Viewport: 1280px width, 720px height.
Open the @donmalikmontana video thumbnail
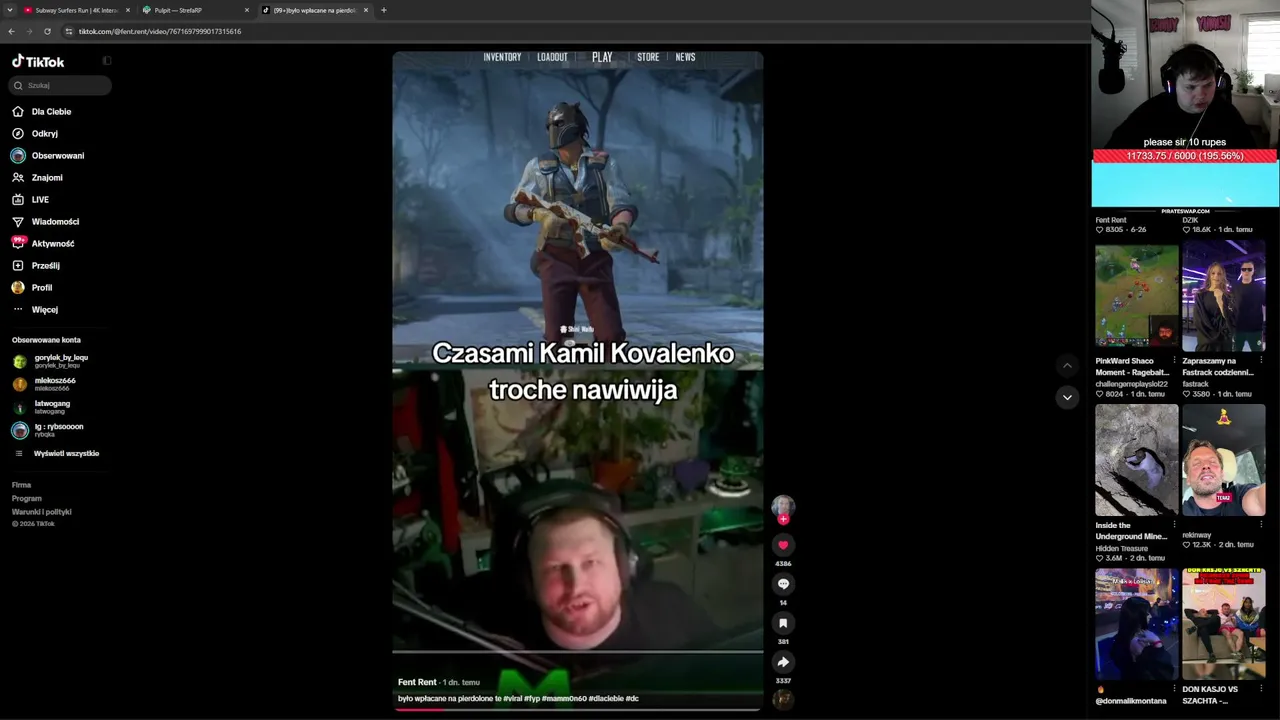coord(1137,625)
